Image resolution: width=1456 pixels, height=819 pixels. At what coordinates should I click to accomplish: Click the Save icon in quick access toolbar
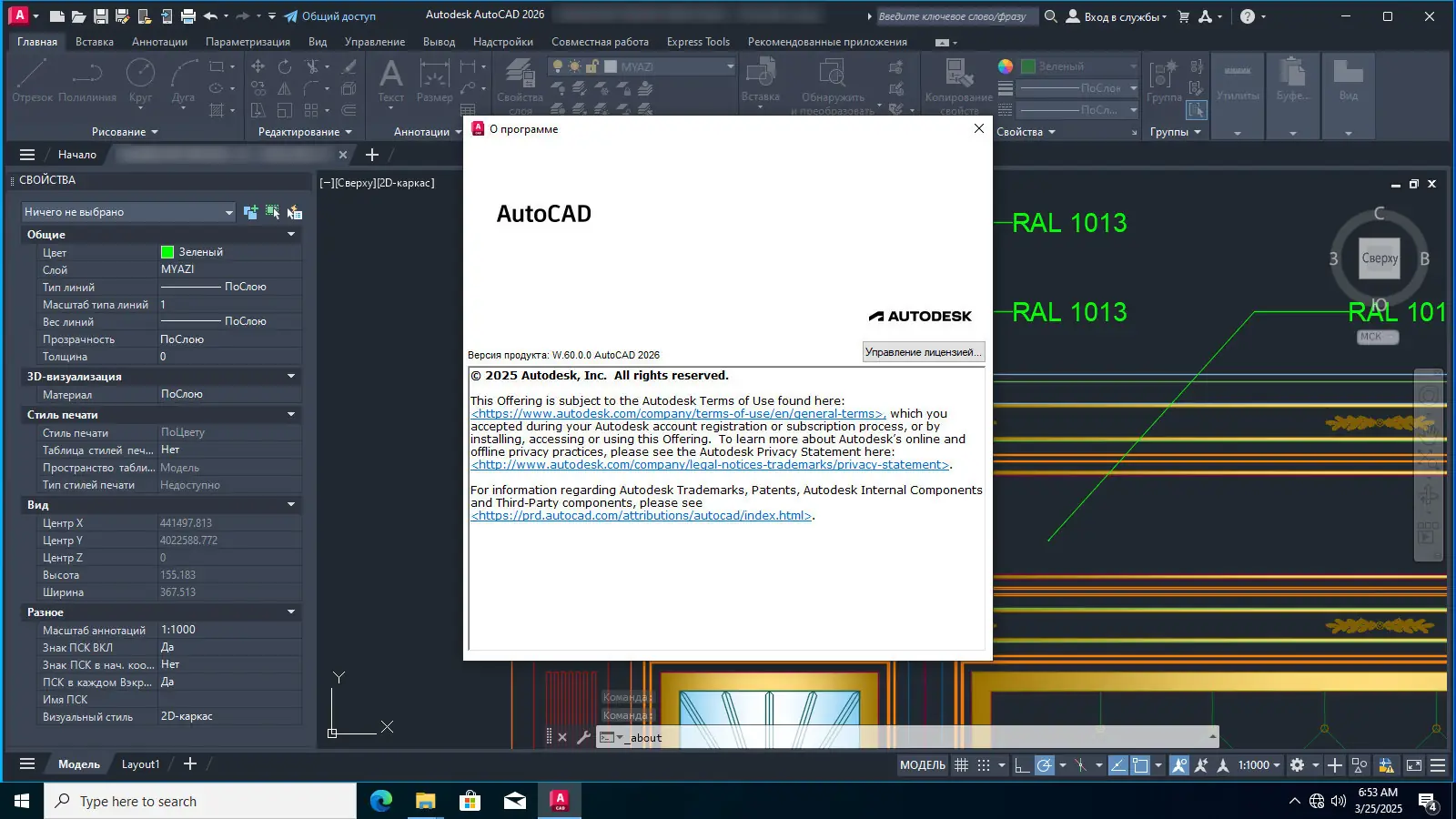(x=101, y=16)
